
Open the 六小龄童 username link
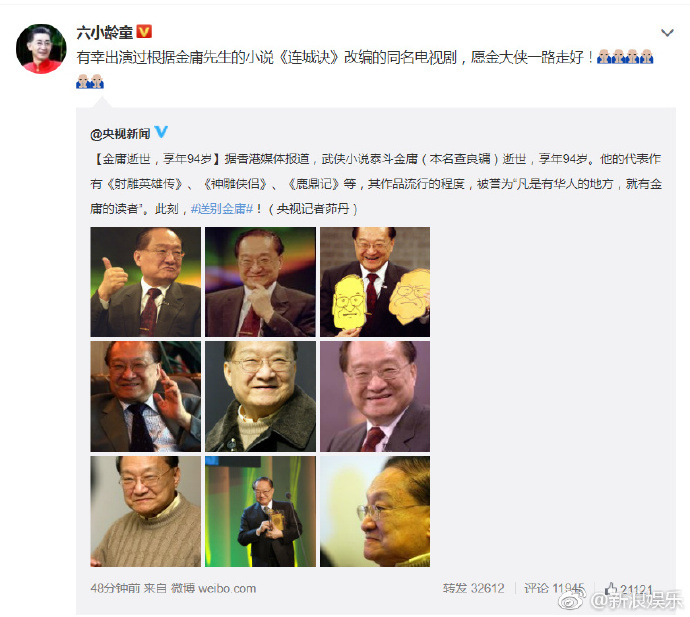(x=105, y=32)
